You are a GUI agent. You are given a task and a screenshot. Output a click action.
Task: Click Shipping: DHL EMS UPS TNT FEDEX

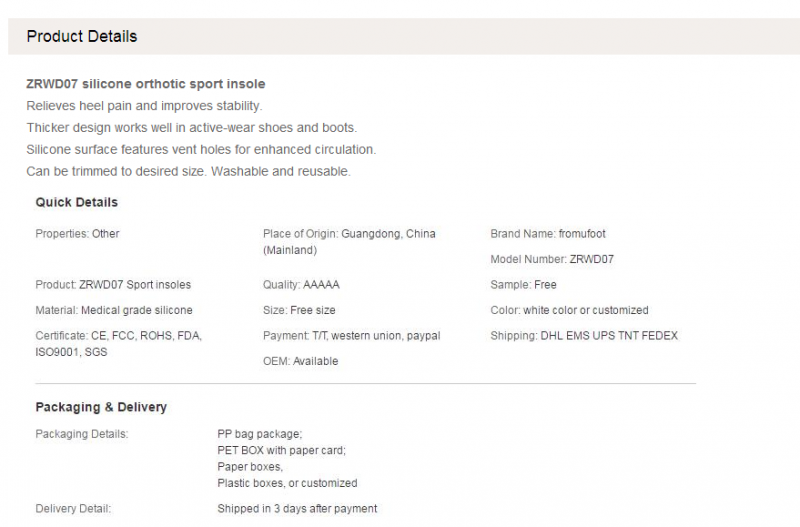(x=584, y=336)
